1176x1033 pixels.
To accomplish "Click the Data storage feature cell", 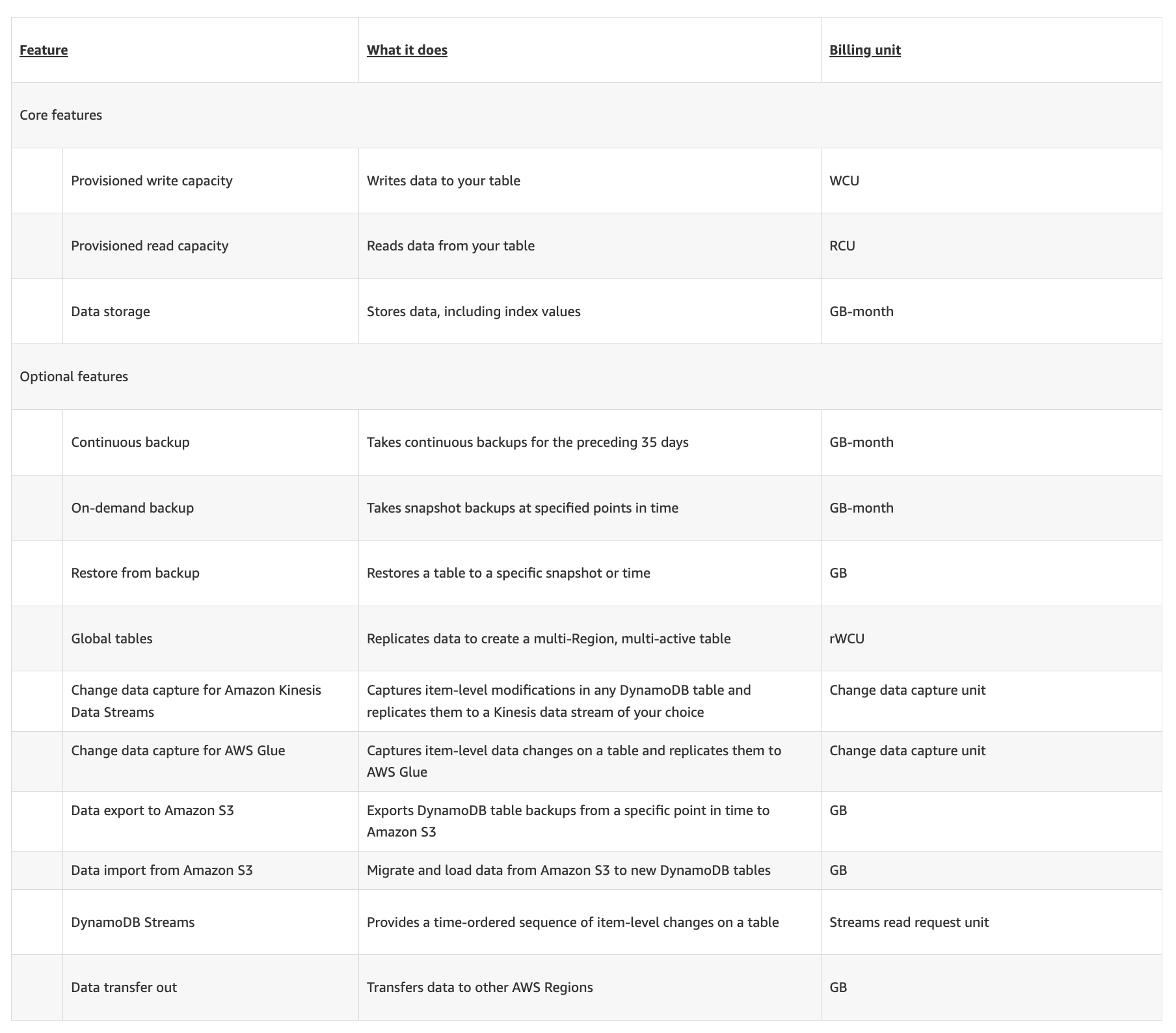I will [111, 312].
